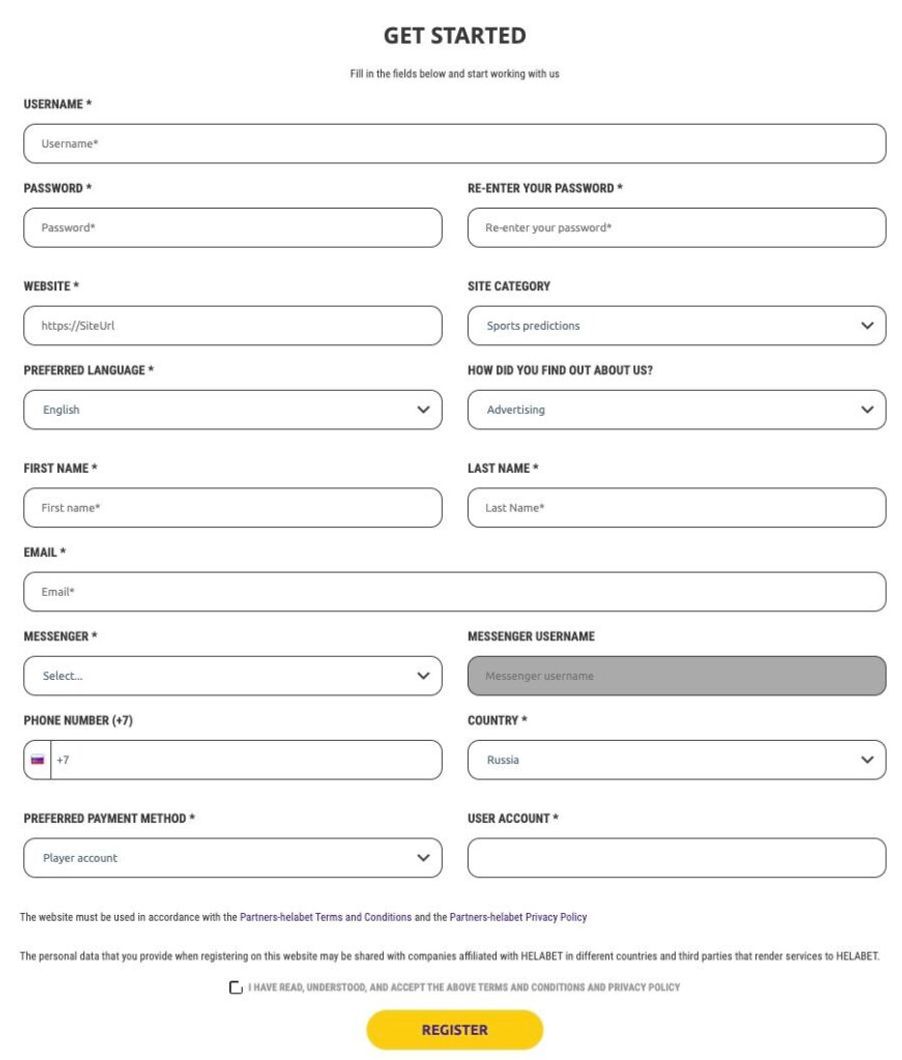This screenshot has width=902, height=1060.
Task: Click the Email input field
Action: tap(453, 591)
